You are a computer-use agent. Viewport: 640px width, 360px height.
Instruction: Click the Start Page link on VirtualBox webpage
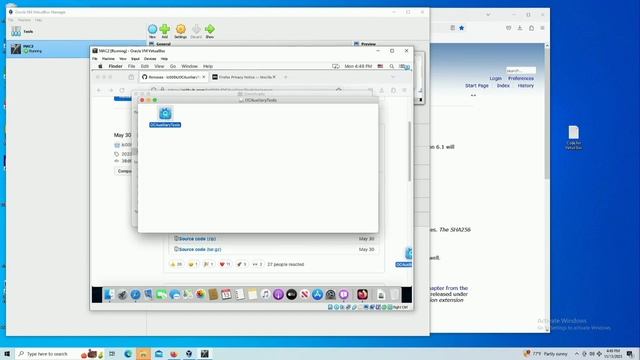point(477,86)
